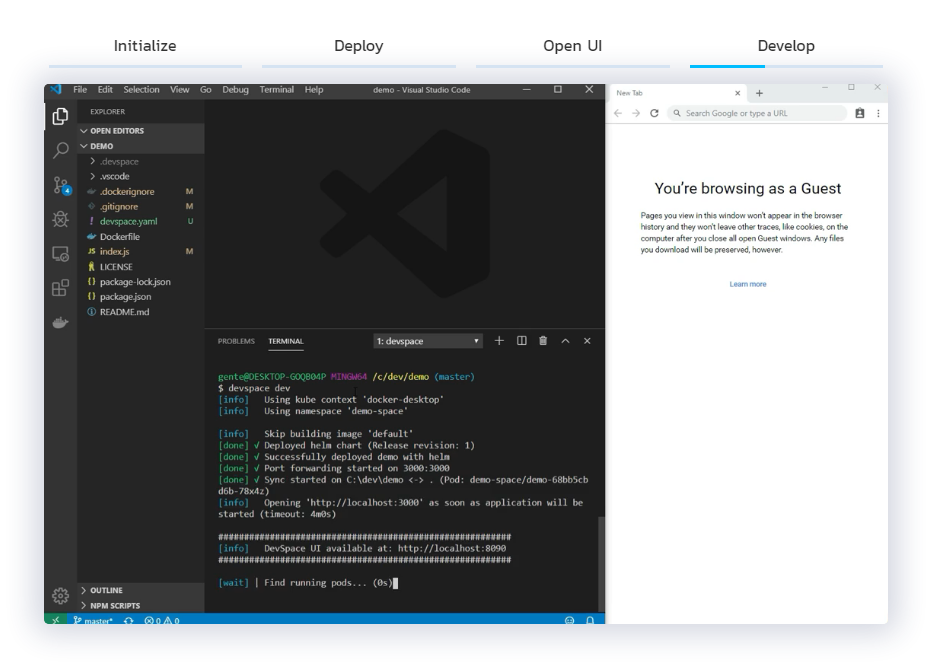937x672 pixels.
Task: Open notifications bell in status bar
Action: (x=590, y=621)
